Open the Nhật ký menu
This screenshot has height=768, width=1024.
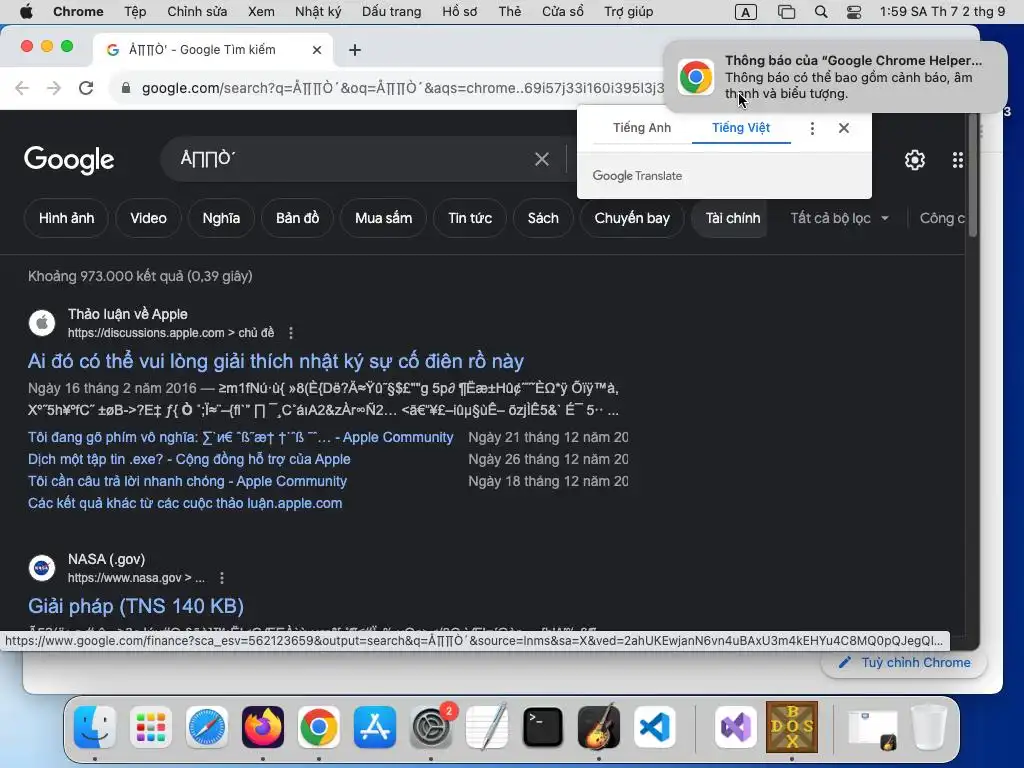tap(318, 12)
